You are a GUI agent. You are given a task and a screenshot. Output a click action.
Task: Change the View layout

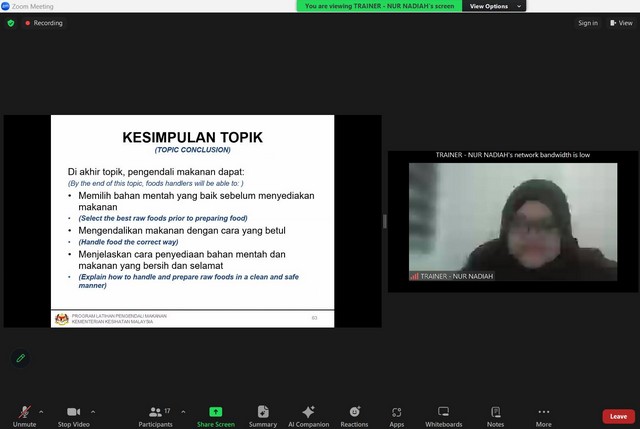(x=619, y=23)
